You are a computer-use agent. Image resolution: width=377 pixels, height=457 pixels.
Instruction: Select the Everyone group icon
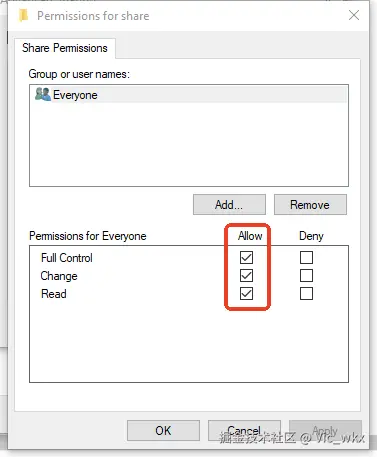click(43, 94)
